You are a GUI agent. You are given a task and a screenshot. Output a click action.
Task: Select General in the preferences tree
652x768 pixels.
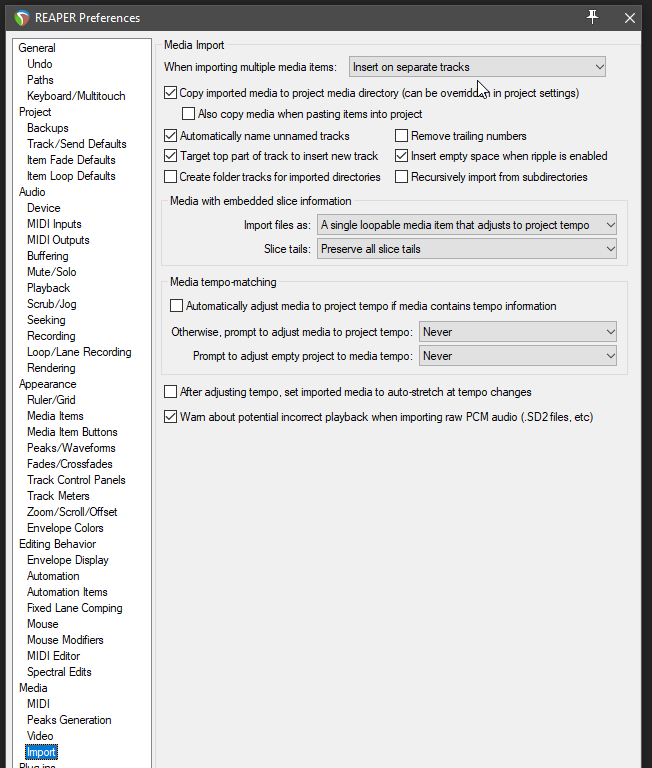37,48
